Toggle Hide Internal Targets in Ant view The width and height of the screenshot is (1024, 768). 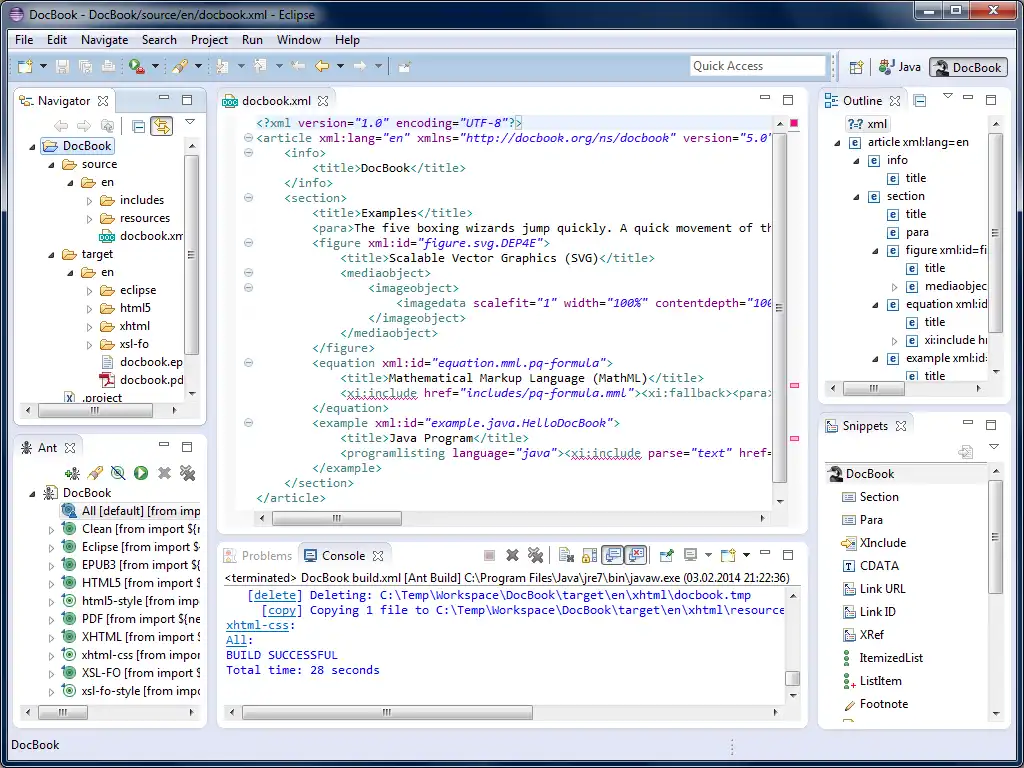coord(118,473)
